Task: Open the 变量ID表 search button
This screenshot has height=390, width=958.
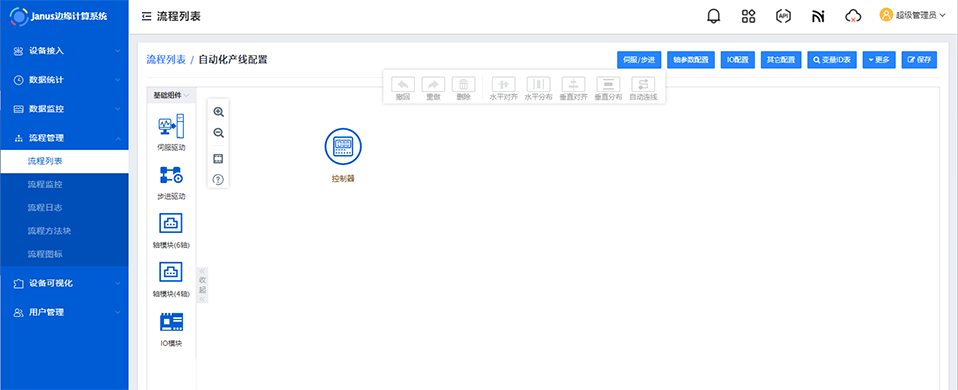Action: point(832,60)
